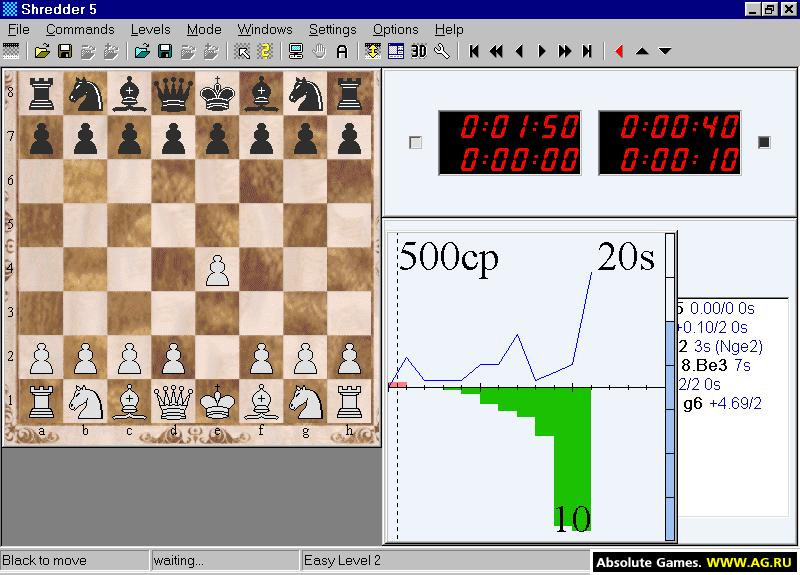
Task: Click 'Easy Level 2' in status bar
Action: pyautogui.click(x=342, y=560)
